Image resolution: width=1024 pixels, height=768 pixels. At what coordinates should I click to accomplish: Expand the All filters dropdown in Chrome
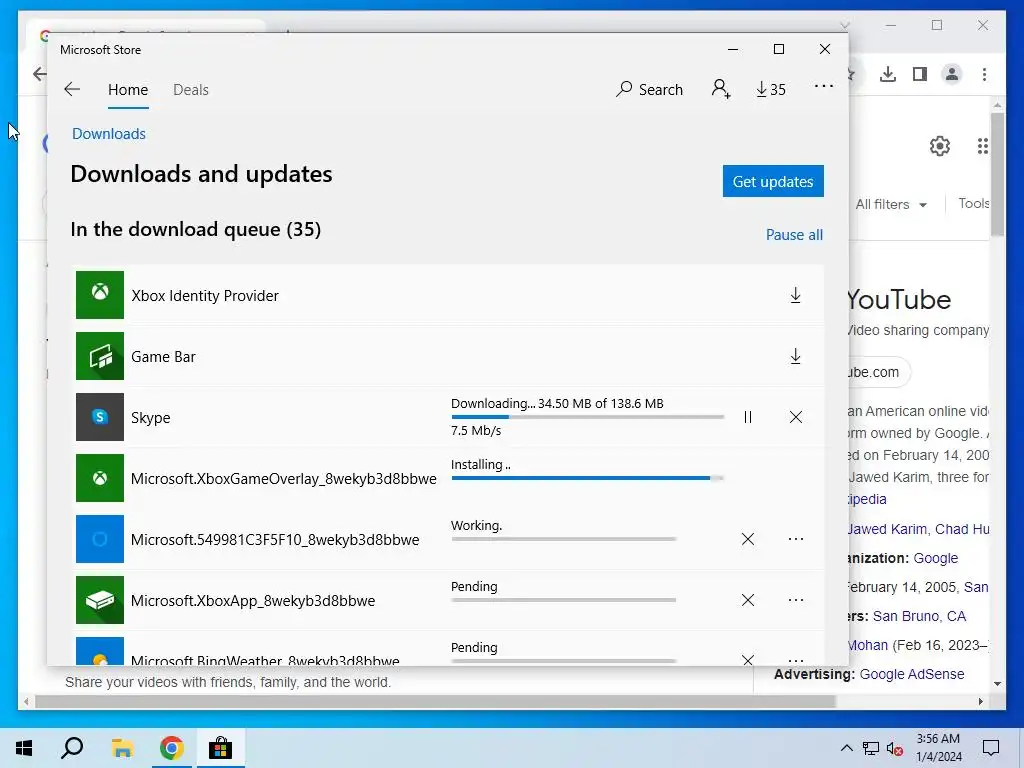[891, 204]
